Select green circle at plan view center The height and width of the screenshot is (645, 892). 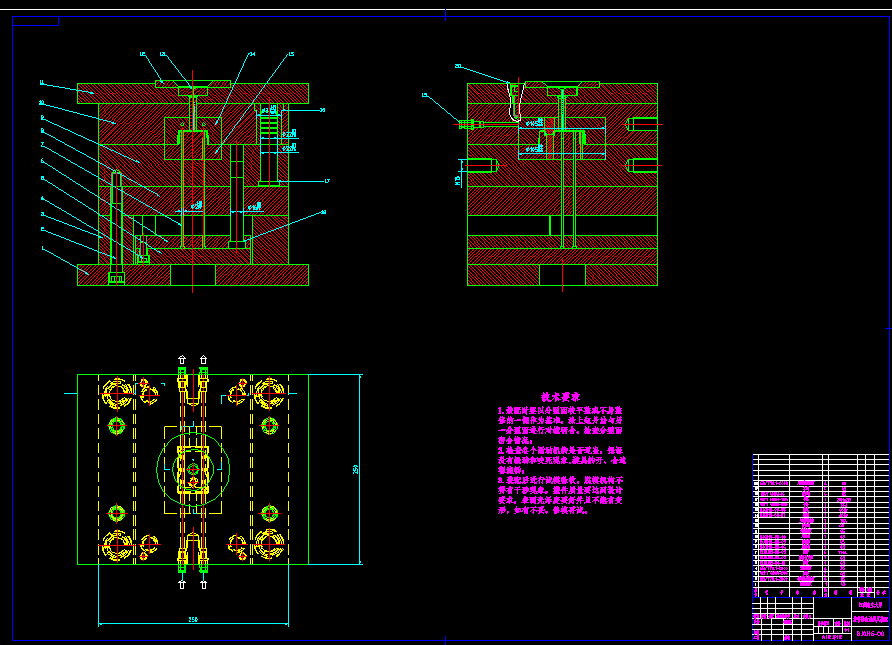click(x=193, y=469)
